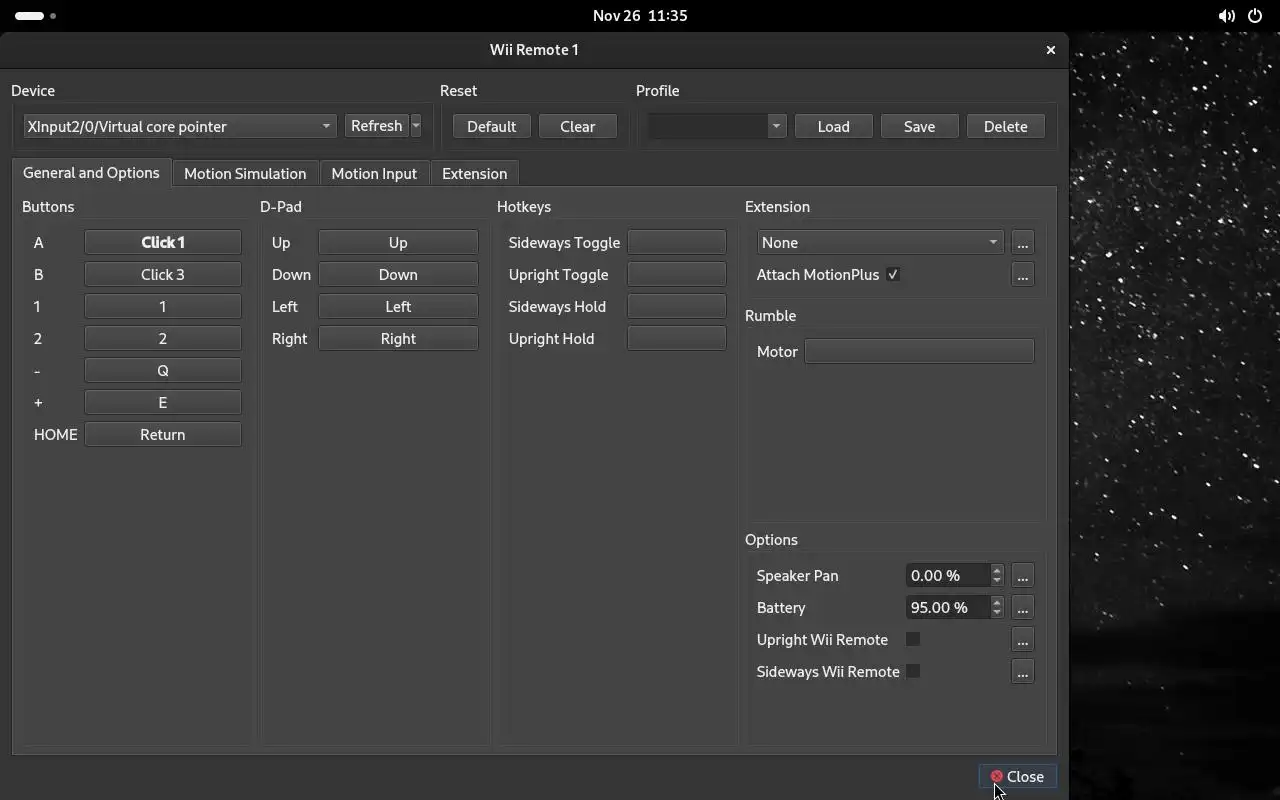Click the D-Pad Right mapping button

click(x=398, y=338)
